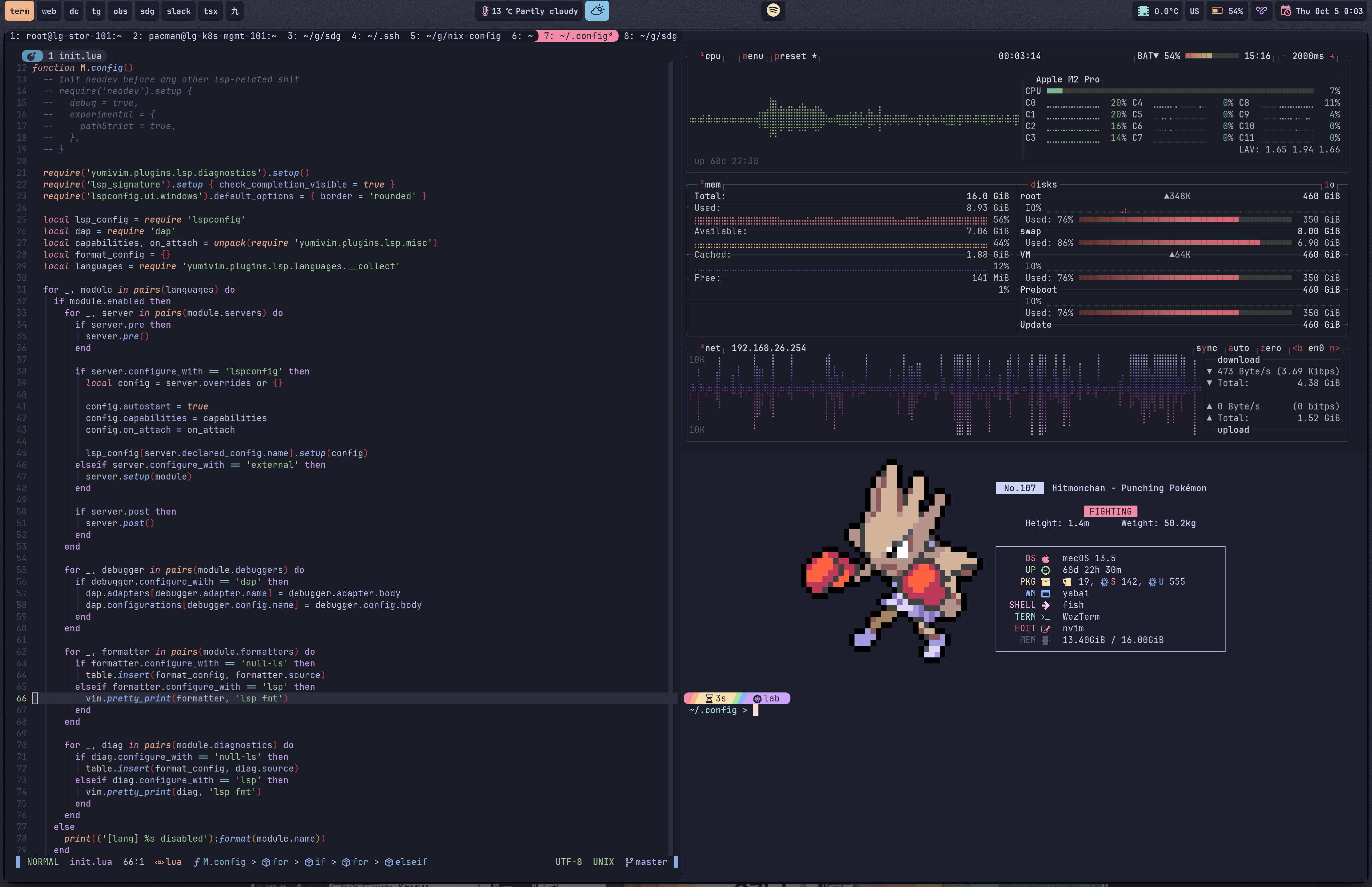Click the root disk used bar
The image size is (1372, 887).
point(1185,220)
